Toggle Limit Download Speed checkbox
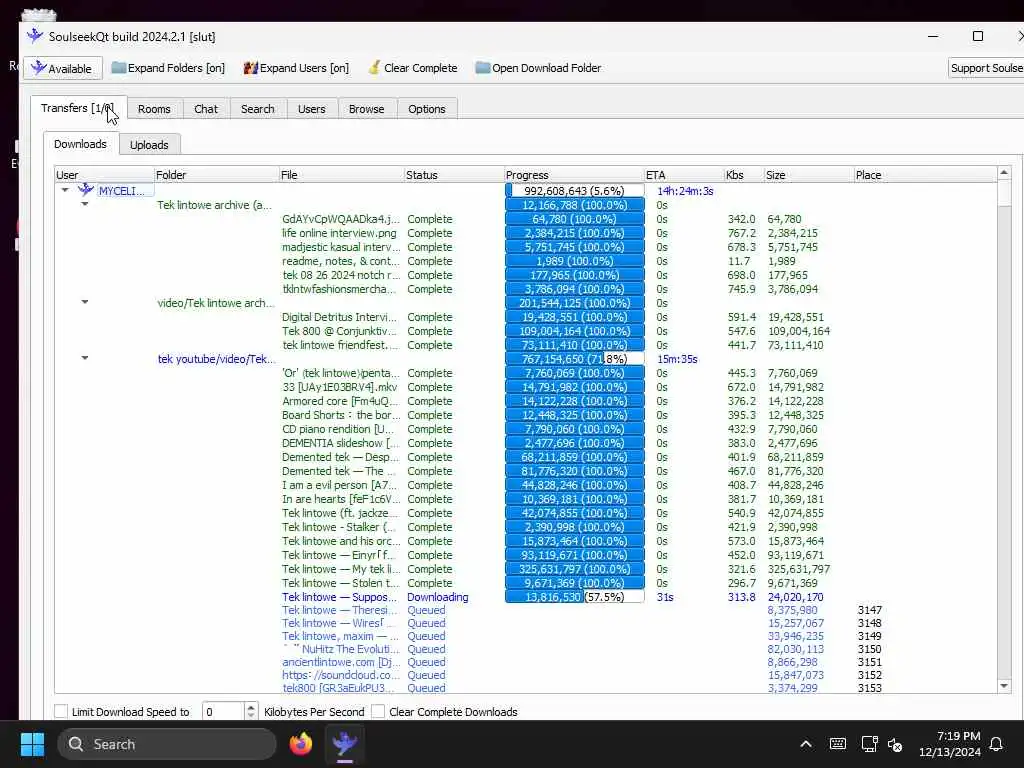1024x768 pixels. [61, 711]
